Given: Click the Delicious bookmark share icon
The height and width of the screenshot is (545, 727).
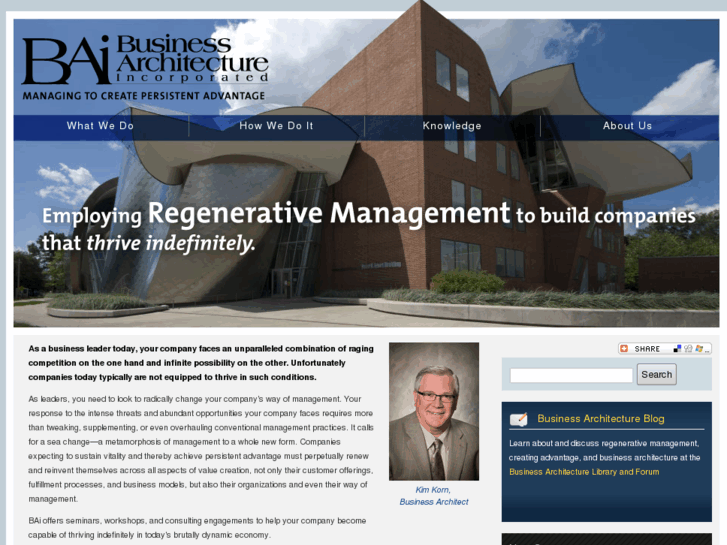Looking at the screenshot, I should (x=677, y=348).
